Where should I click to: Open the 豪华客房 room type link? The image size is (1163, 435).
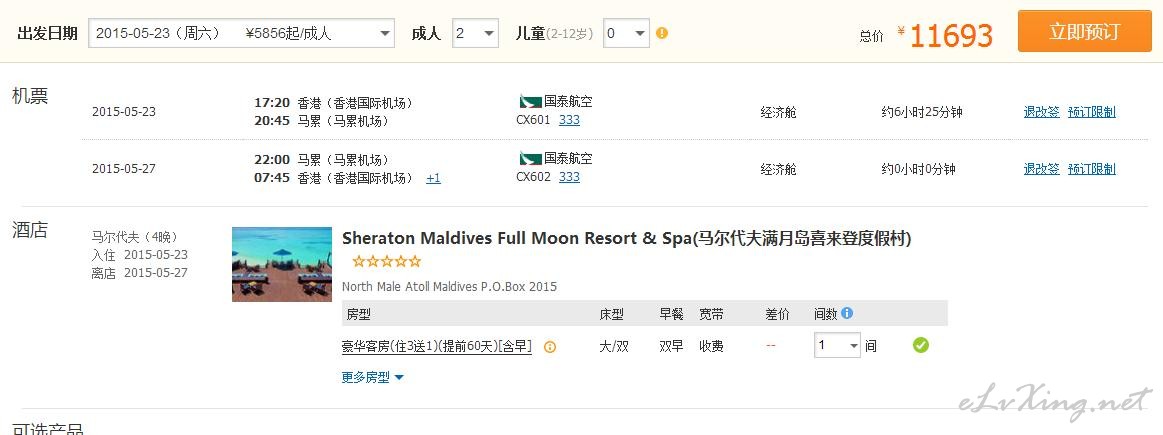tap(436, 346)
